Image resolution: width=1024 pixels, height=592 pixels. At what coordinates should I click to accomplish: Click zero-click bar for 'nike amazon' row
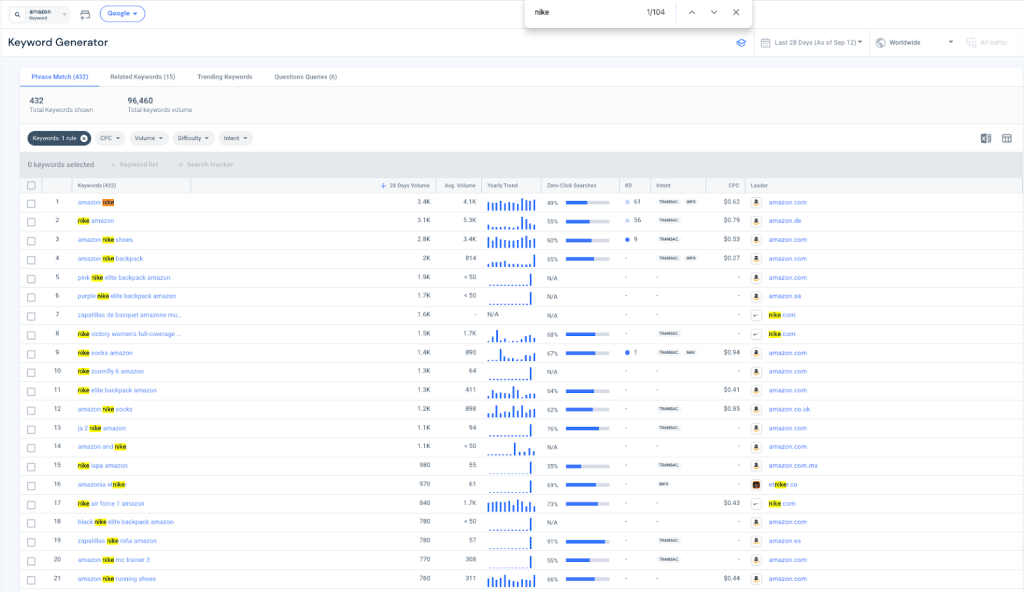click(x=587, y=221)
